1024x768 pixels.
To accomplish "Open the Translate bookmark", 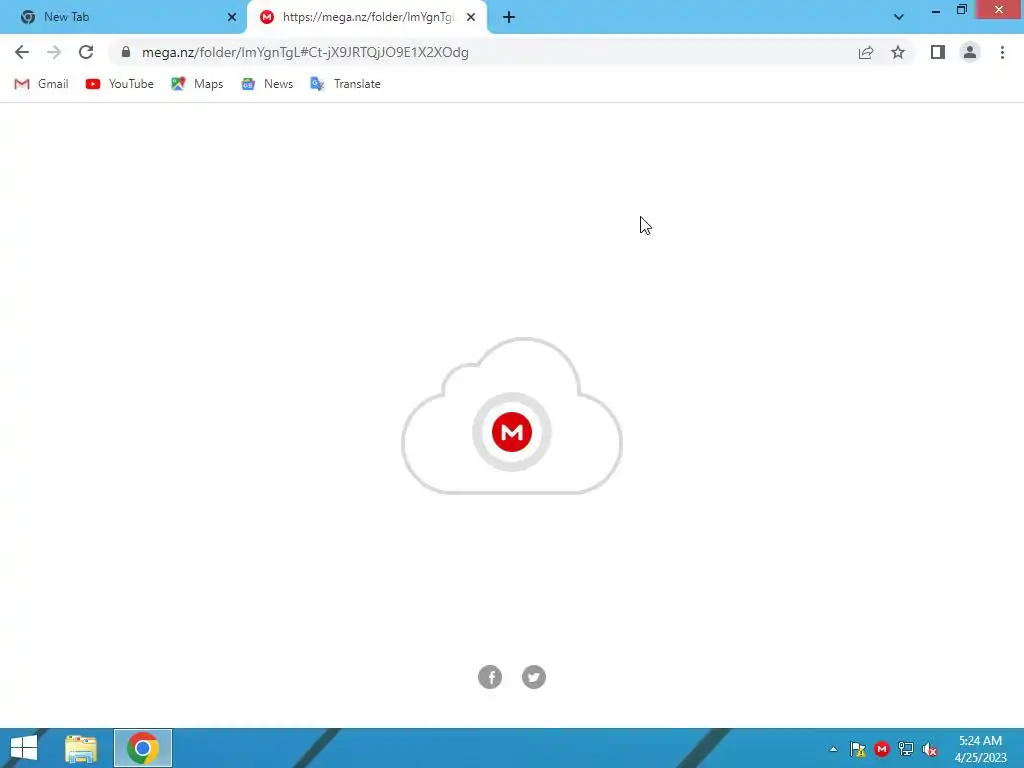I will click(x=345, y=84).
